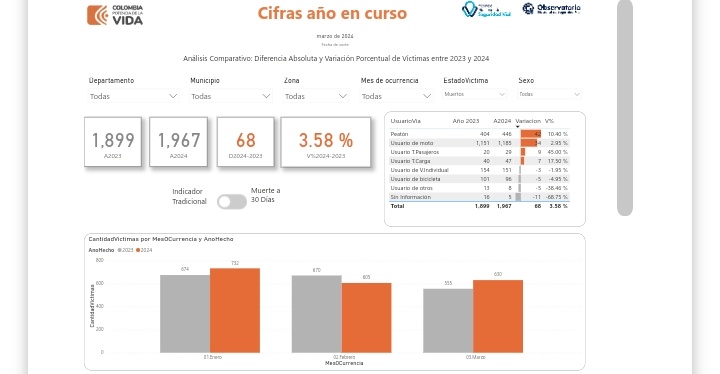Click the CantidadVictimas por MesOcurrencia chart title
720x374 pixels.
coord(161,239)
